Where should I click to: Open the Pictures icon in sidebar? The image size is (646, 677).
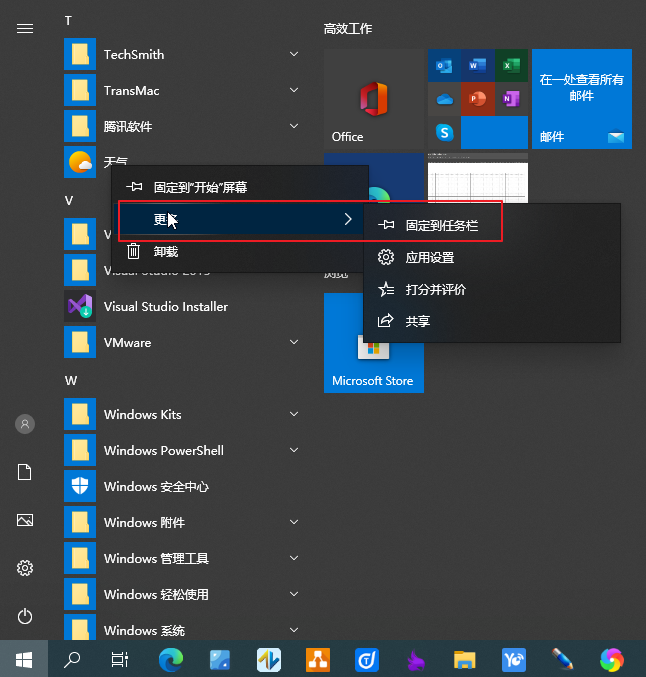tap(25, 520)
